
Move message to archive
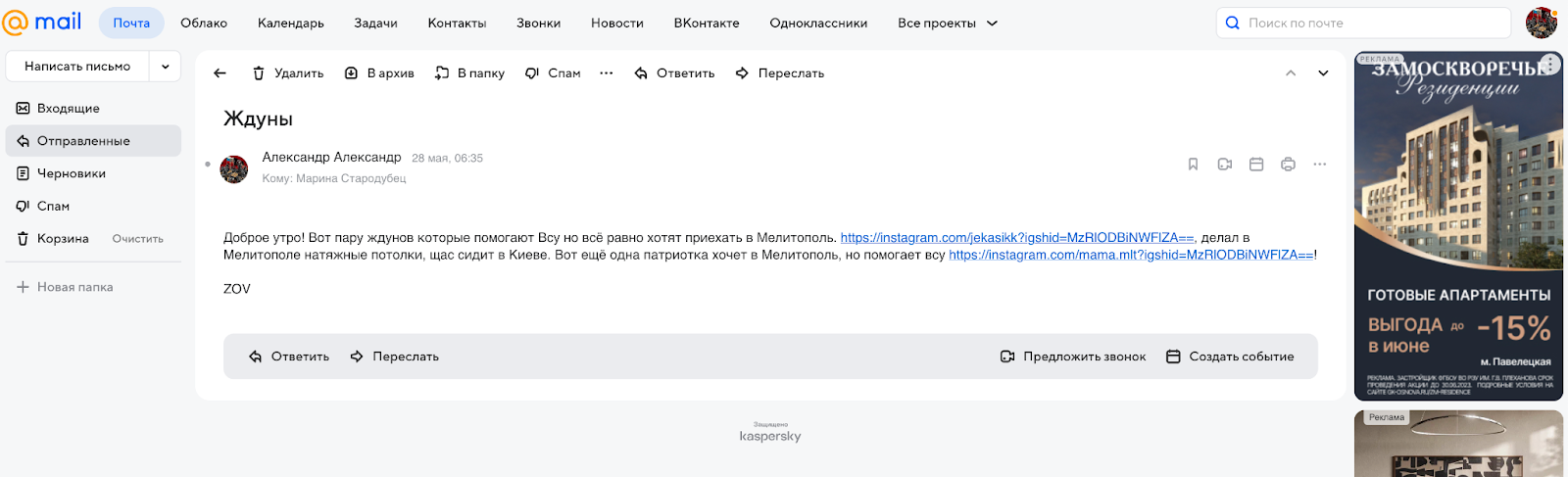[x=379, y=73]
